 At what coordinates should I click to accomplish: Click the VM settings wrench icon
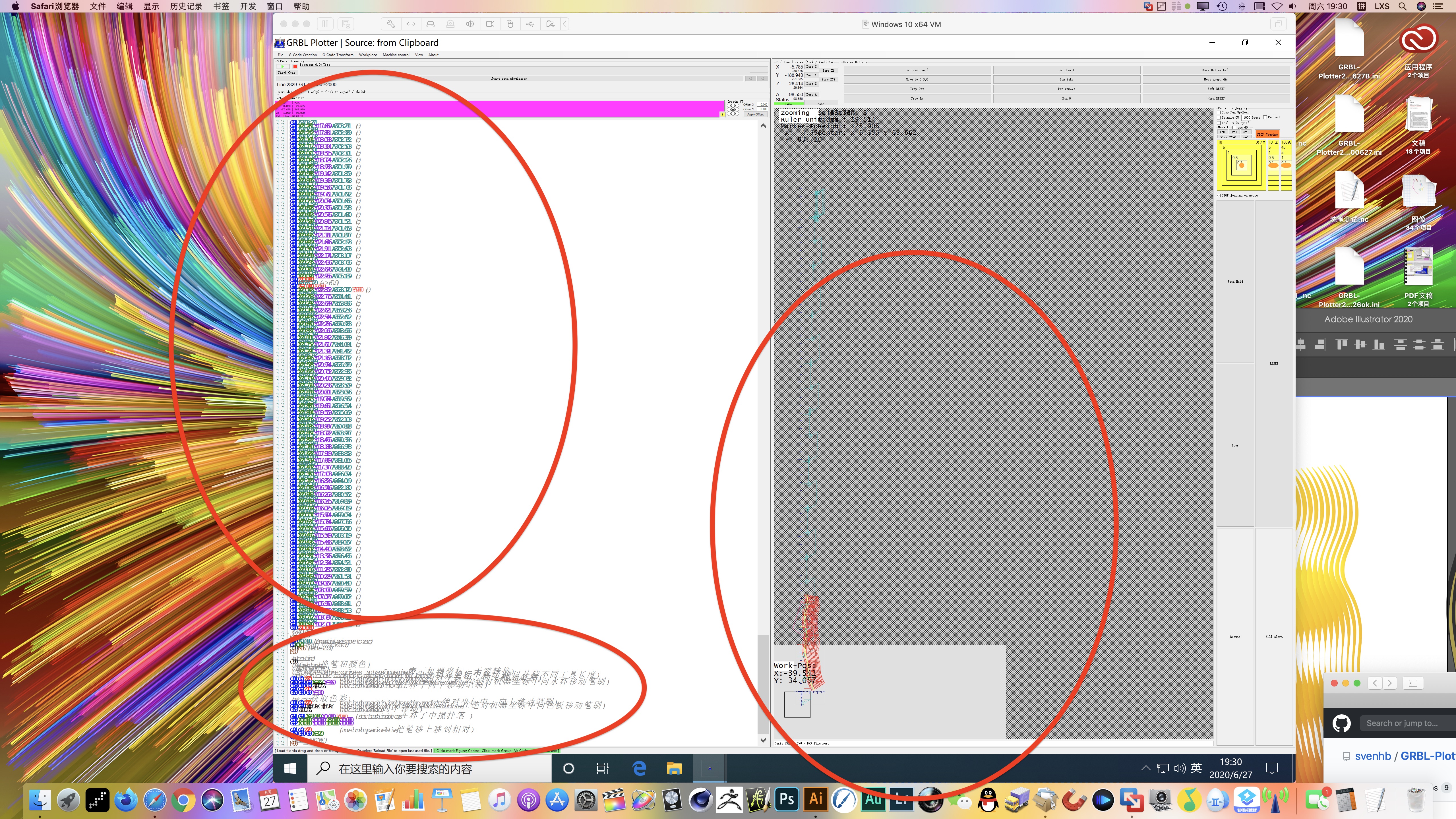click(x=390, y=24)
